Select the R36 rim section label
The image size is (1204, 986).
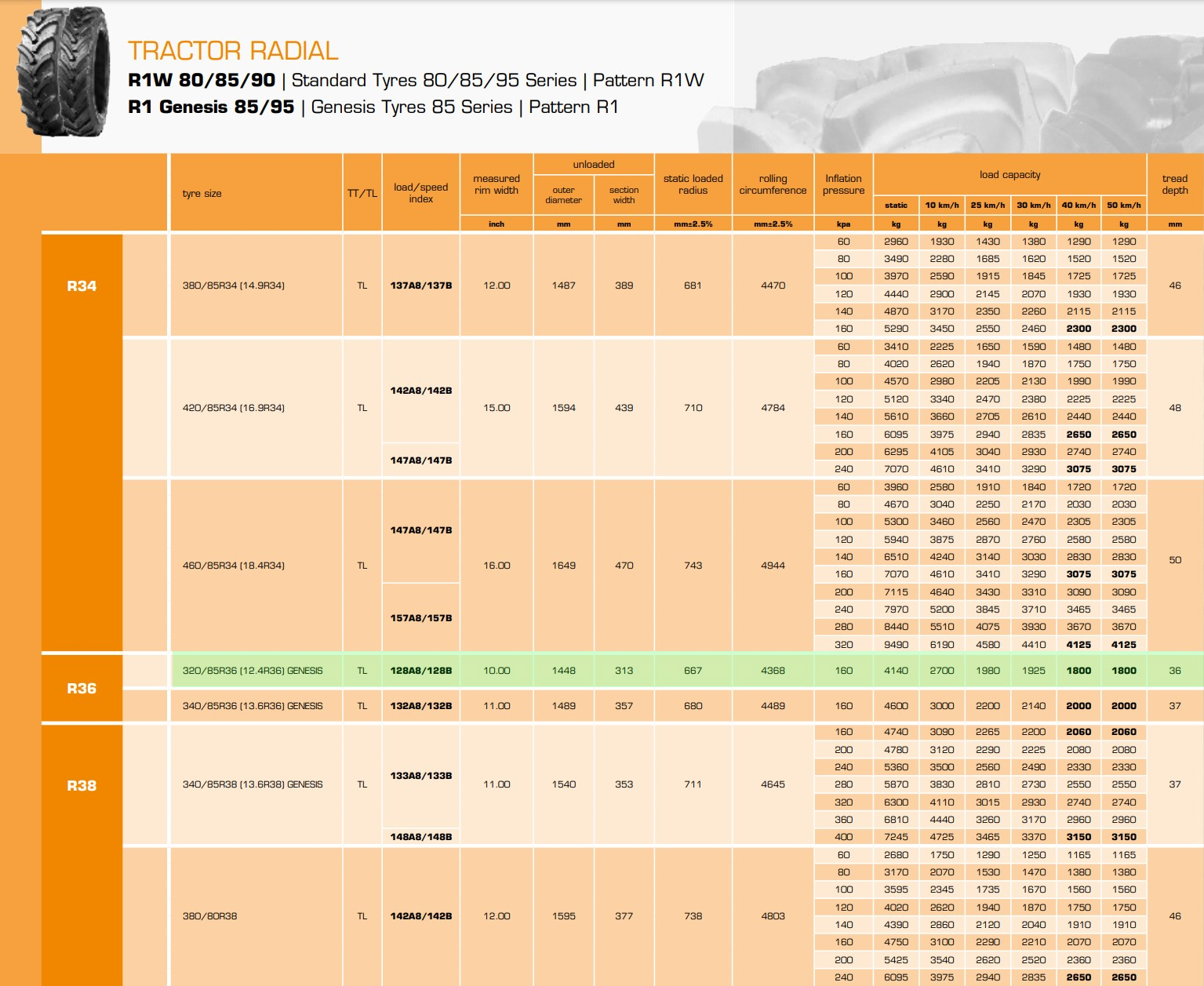(x=82, y=689)
